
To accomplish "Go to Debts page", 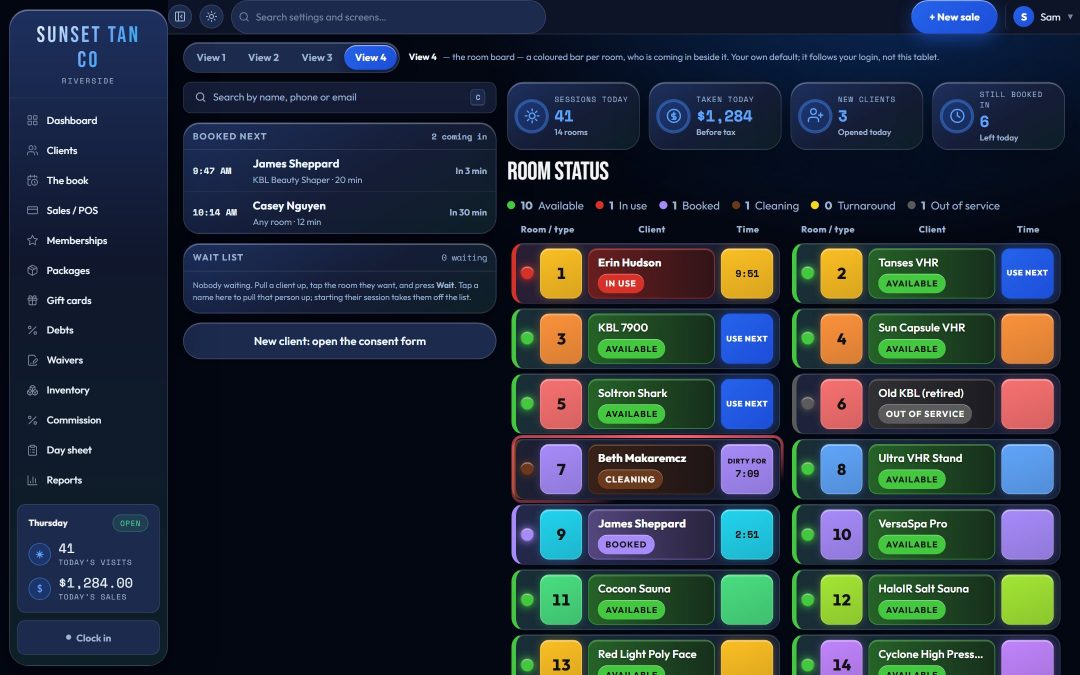I will point(88,330).
